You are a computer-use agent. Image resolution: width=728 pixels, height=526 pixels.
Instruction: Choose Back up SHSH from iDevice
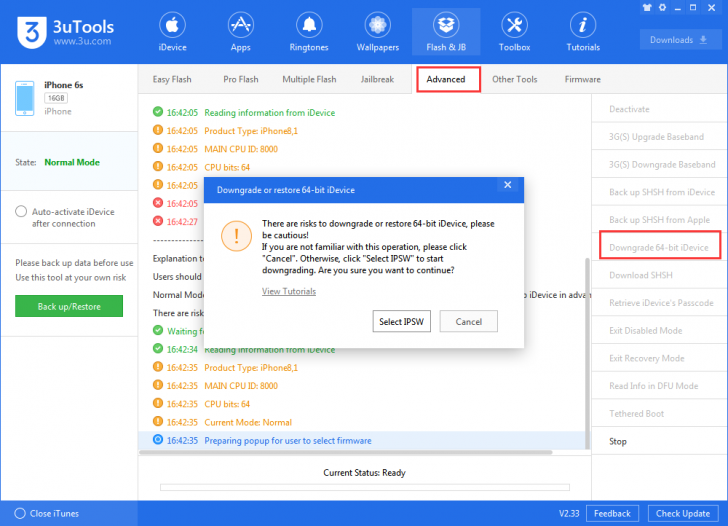(x=659, y=192)
